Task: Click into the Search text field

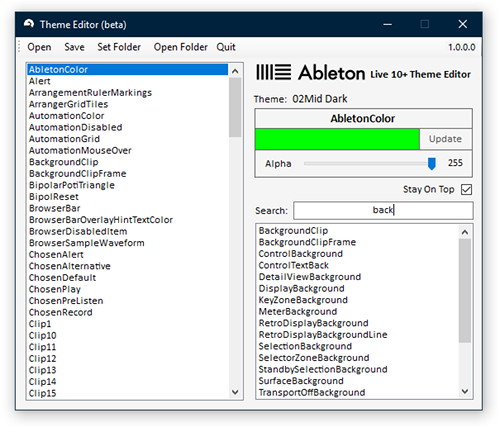Action: click(x=383, y=210)
